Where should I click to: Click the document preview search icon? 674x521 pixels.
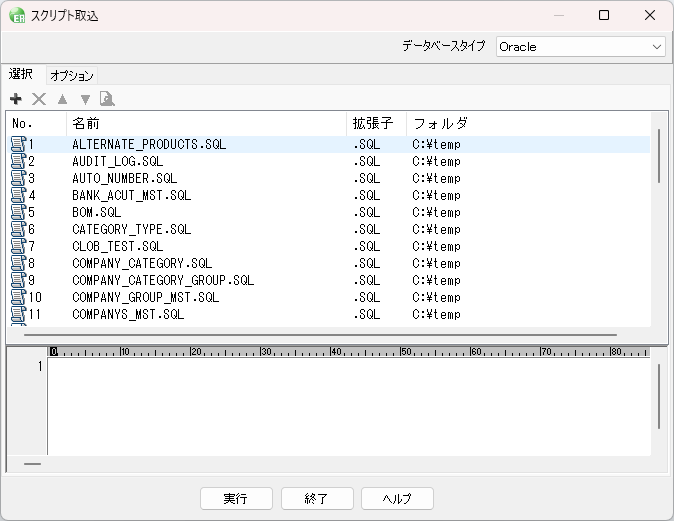[107, 99]
